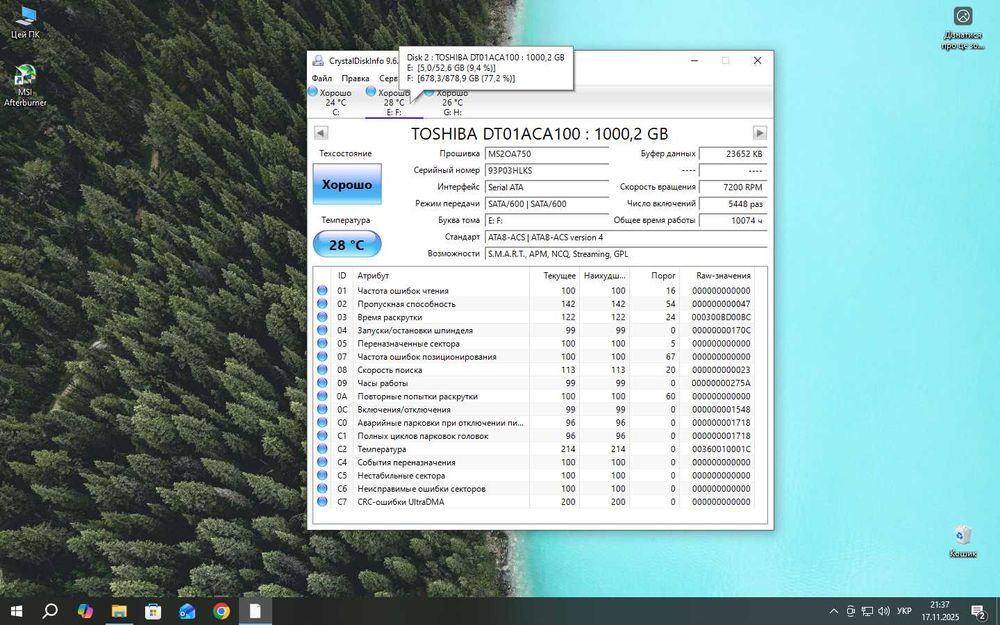Click the Raw-значения column header
Image resolution: width=1000 pixels, height=625 pixels.
(x=717, y=276)
